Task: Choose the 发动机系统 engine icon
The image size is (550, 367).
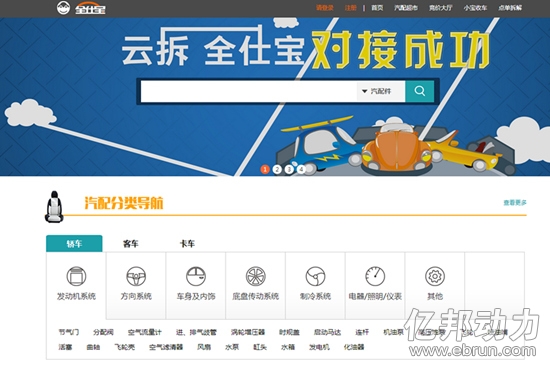Action: (76, 276)
